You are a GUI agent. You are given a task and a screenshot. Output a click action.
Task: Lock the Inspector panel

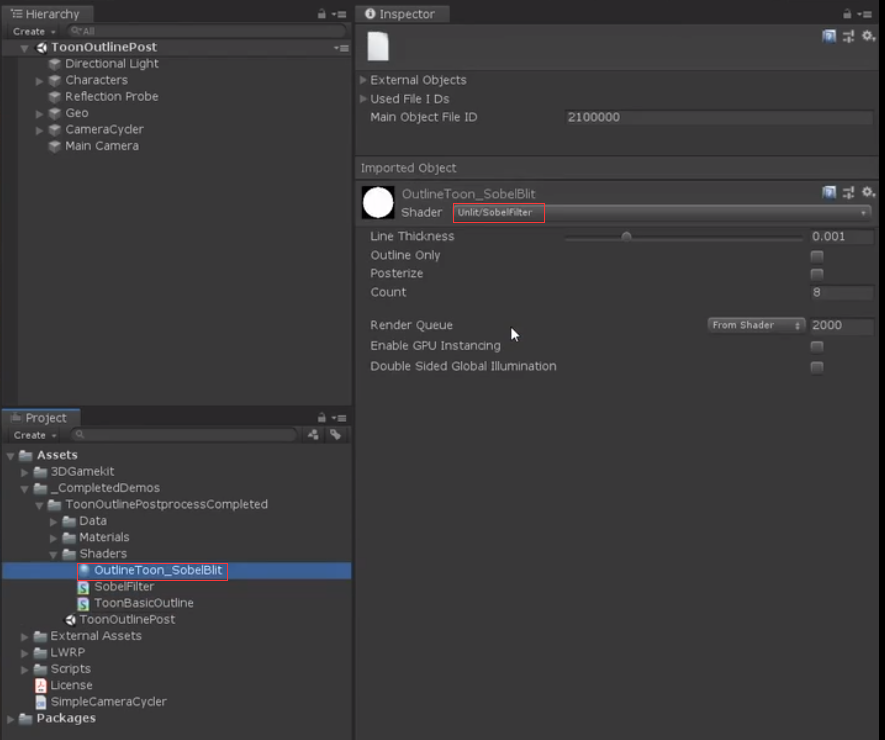point(847,14)
